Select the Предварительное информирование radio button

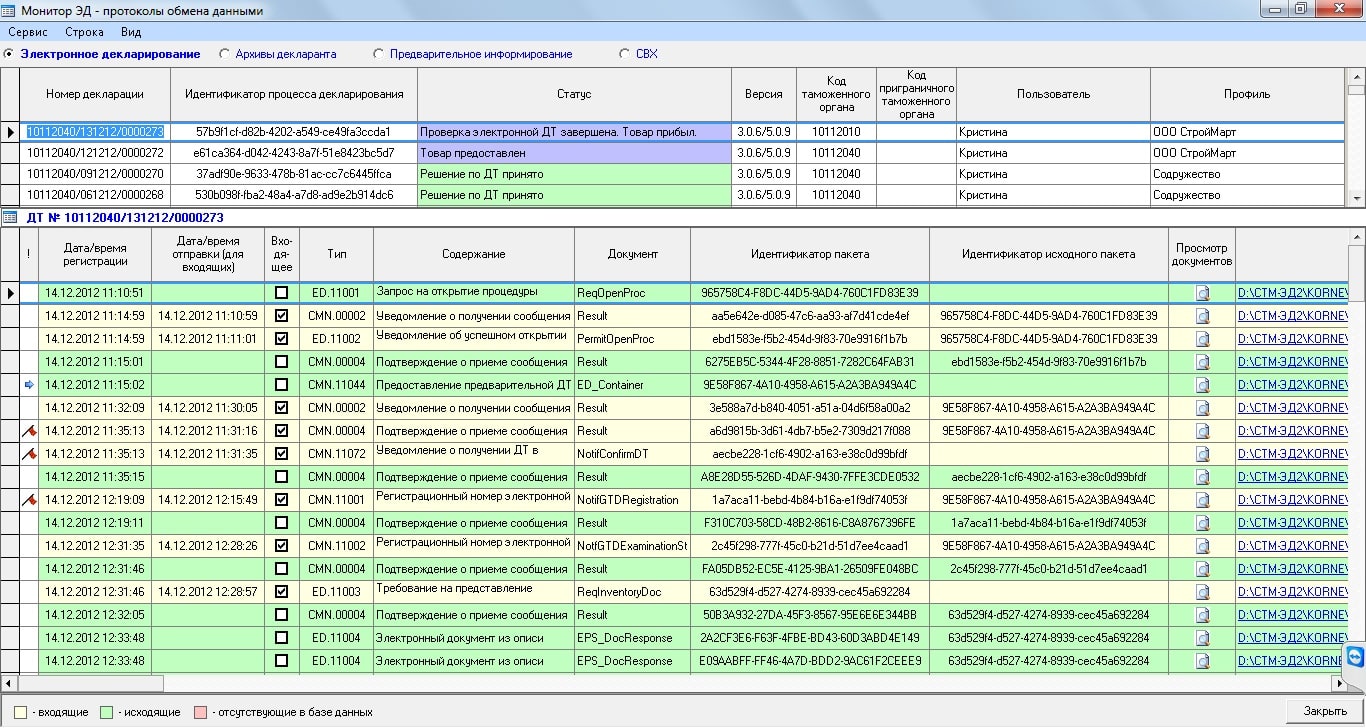click(x=378, y=54)
